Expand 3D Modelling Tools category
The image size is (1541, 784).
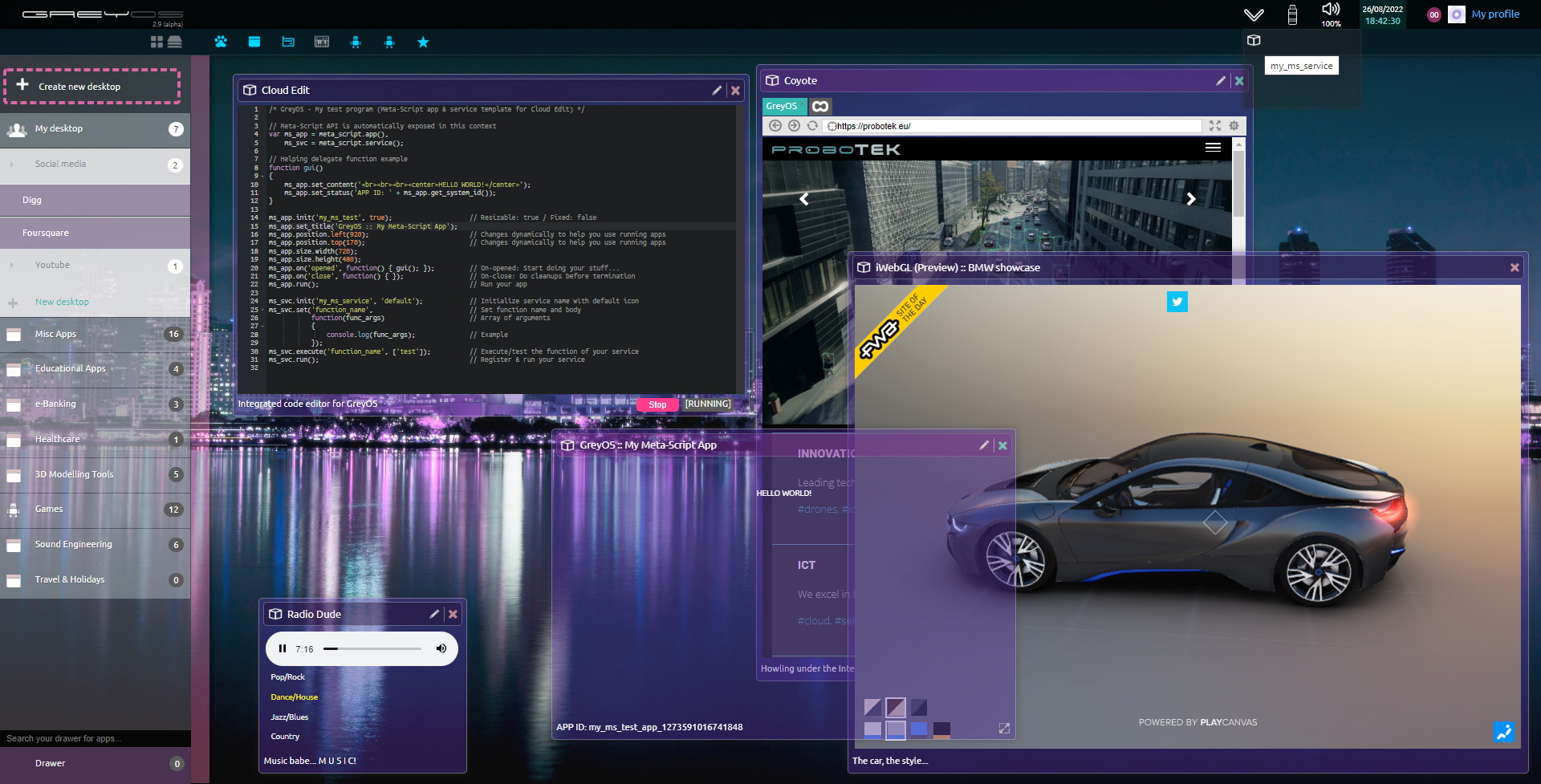pos(95,474)
